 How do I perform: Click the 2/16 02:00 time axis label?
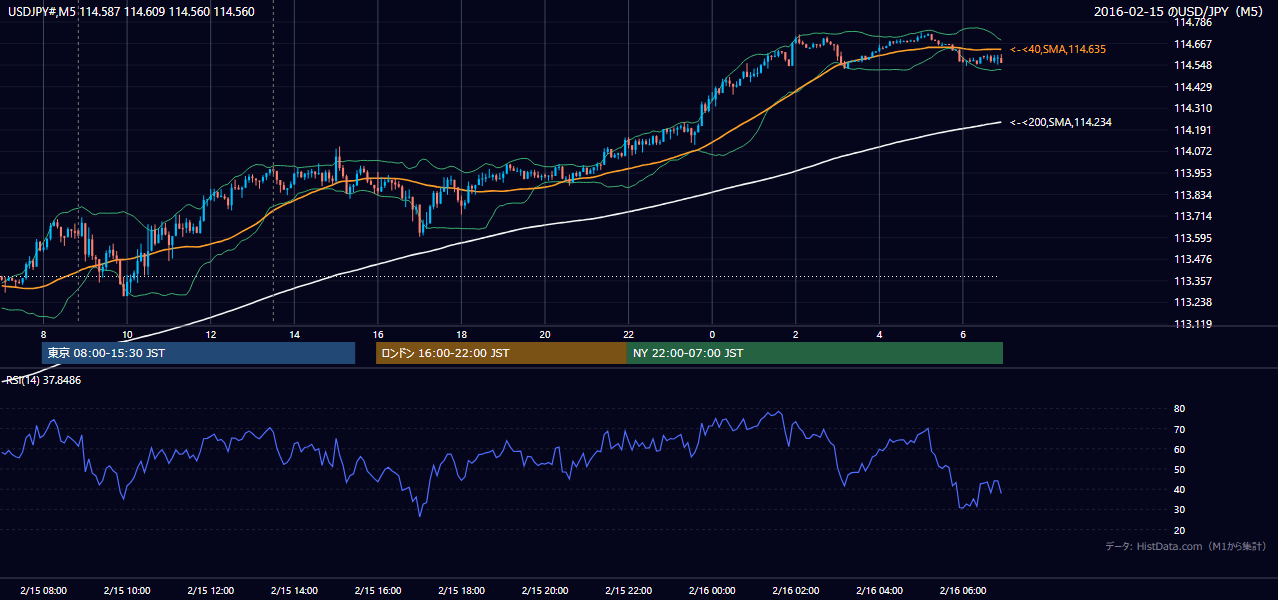pos(795,591)
